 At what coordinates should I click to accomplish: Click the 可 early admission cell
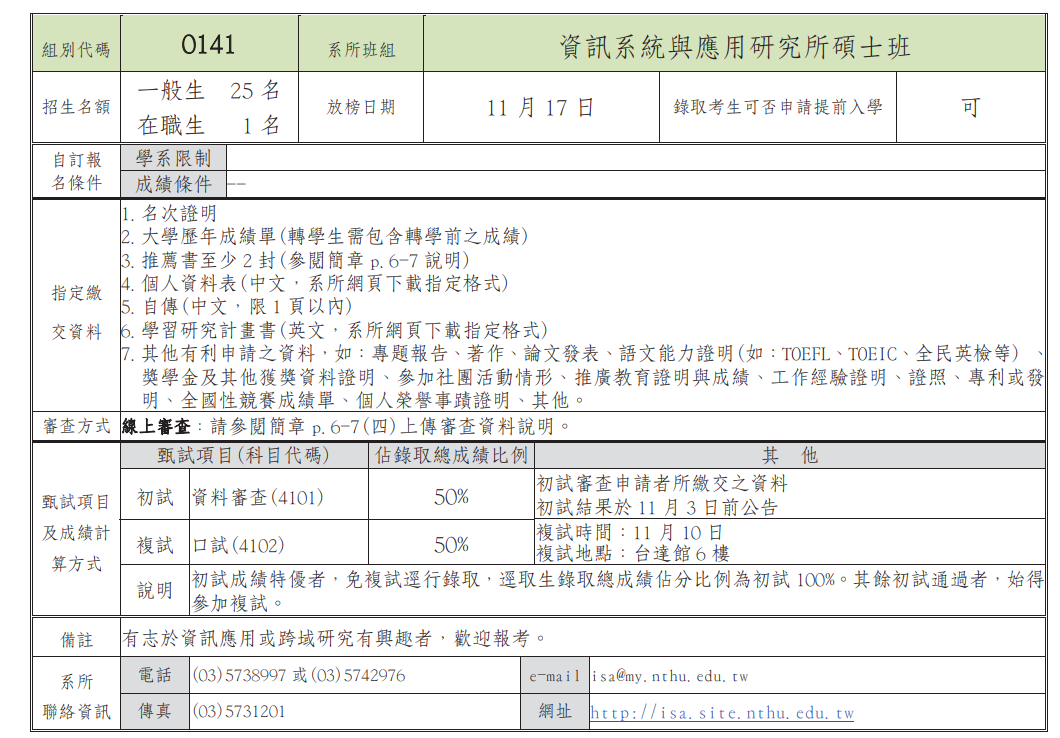pyautogui.click(x=970, y=107)
